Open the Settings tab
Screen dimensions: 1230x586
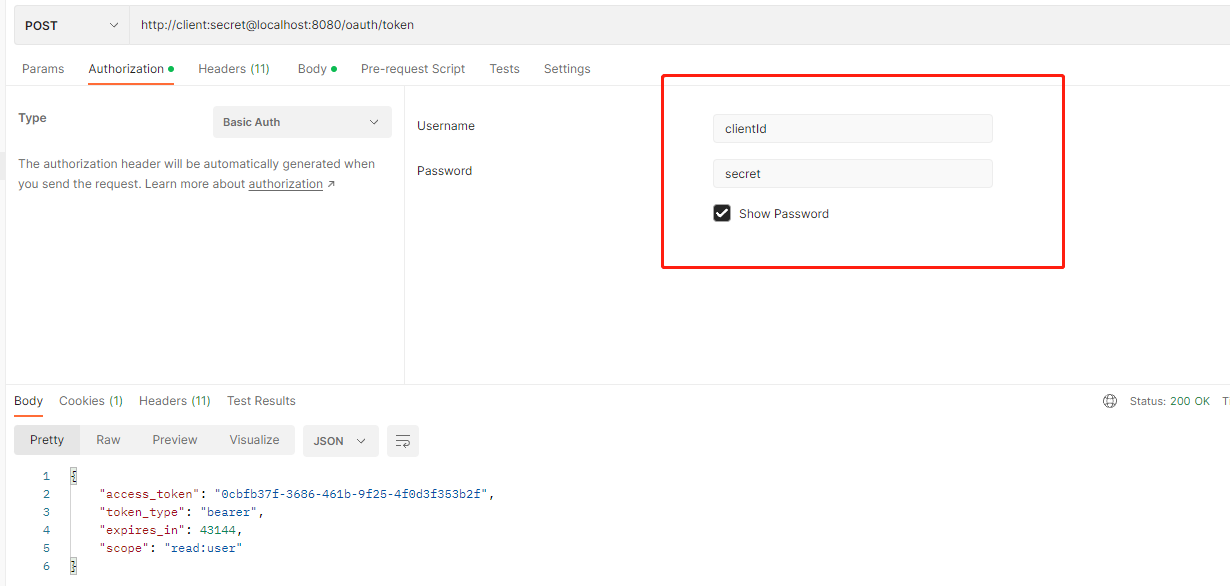point(567,69)
